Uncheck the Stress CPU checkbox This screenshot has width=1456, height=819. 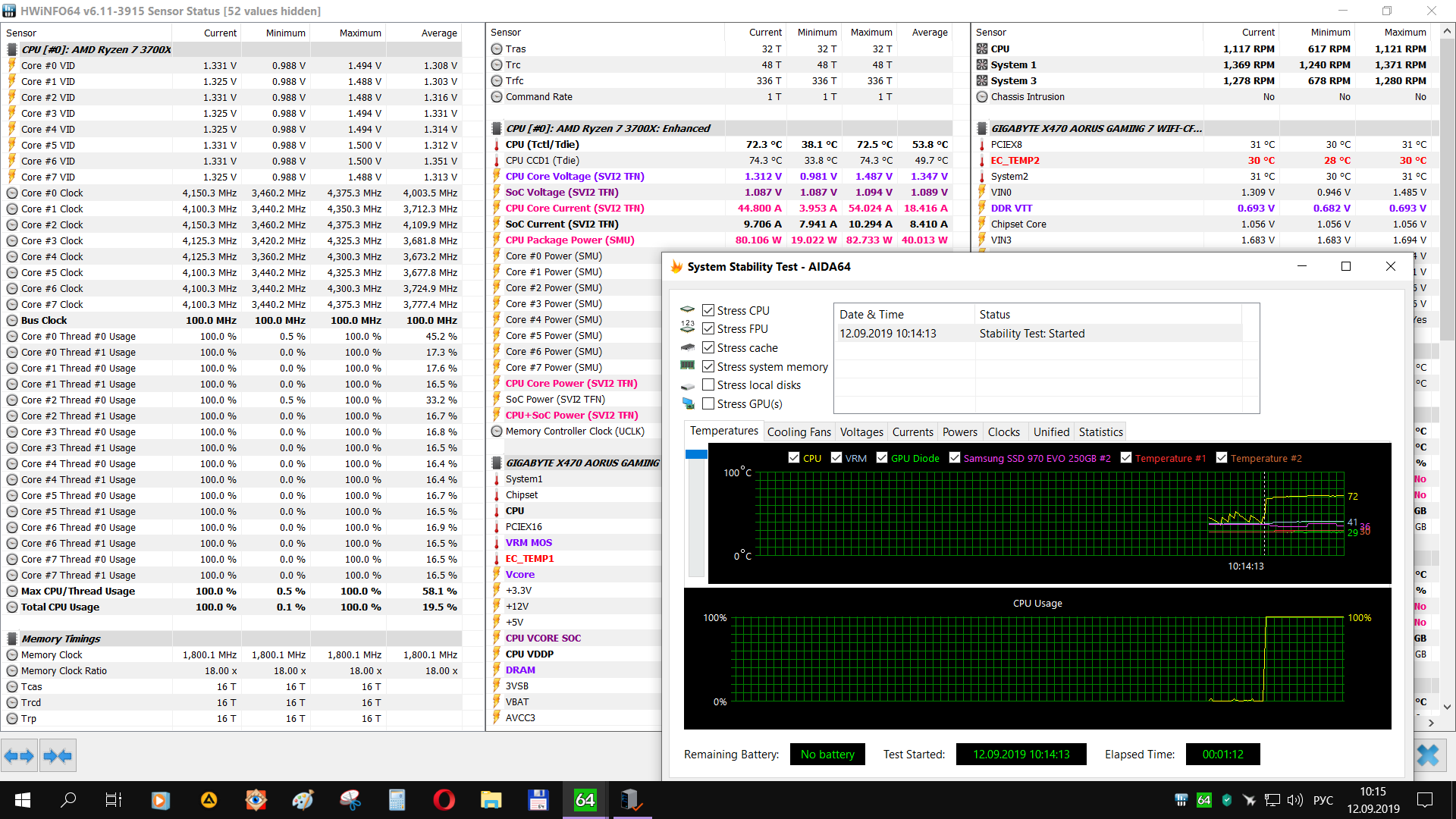(x=708, y=310)
